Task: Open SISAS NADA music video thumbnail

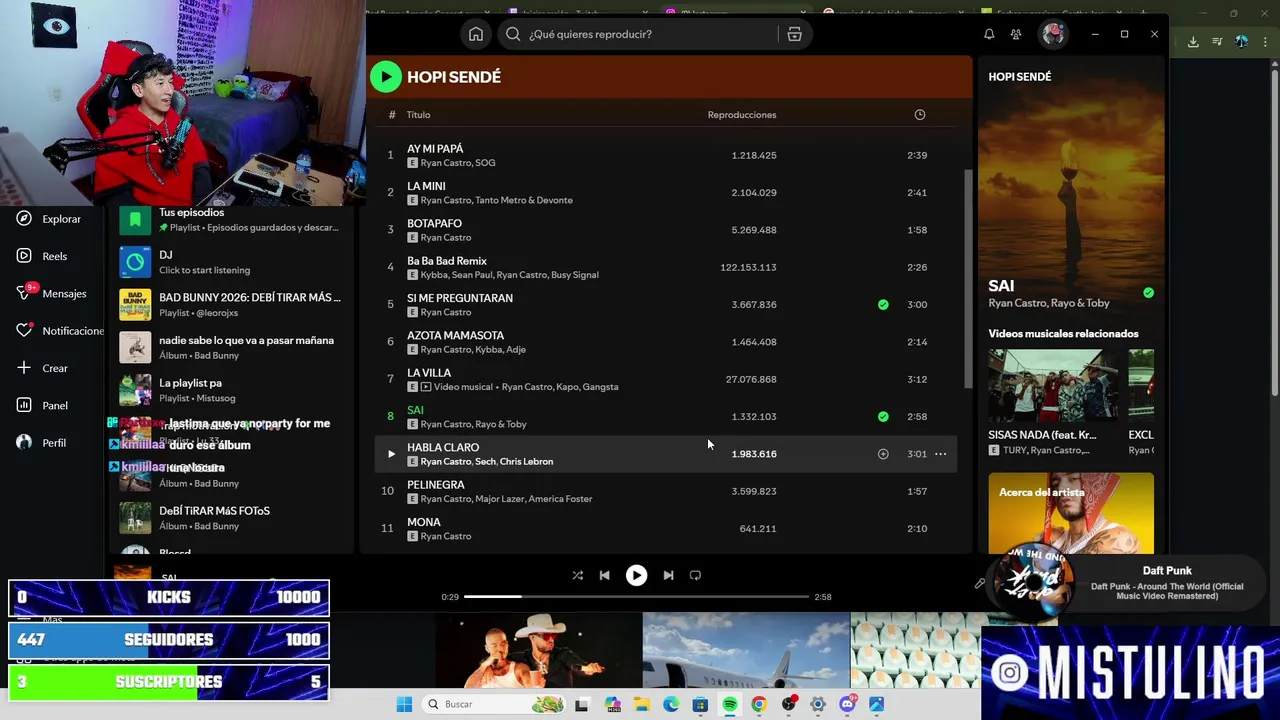Action: click(1054, 386)
